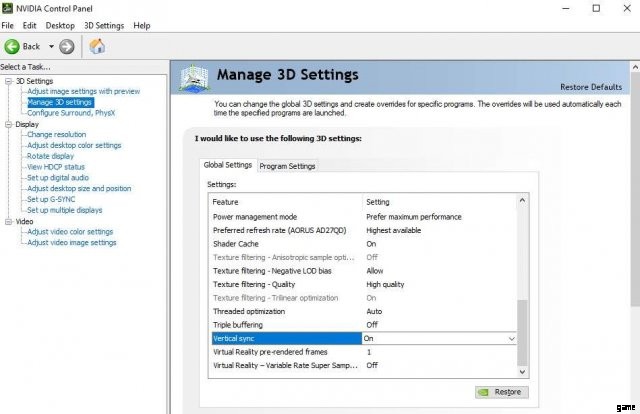Click the Forward arrow icon
Screen dimensions: 640x414
(x=67, y=47)
